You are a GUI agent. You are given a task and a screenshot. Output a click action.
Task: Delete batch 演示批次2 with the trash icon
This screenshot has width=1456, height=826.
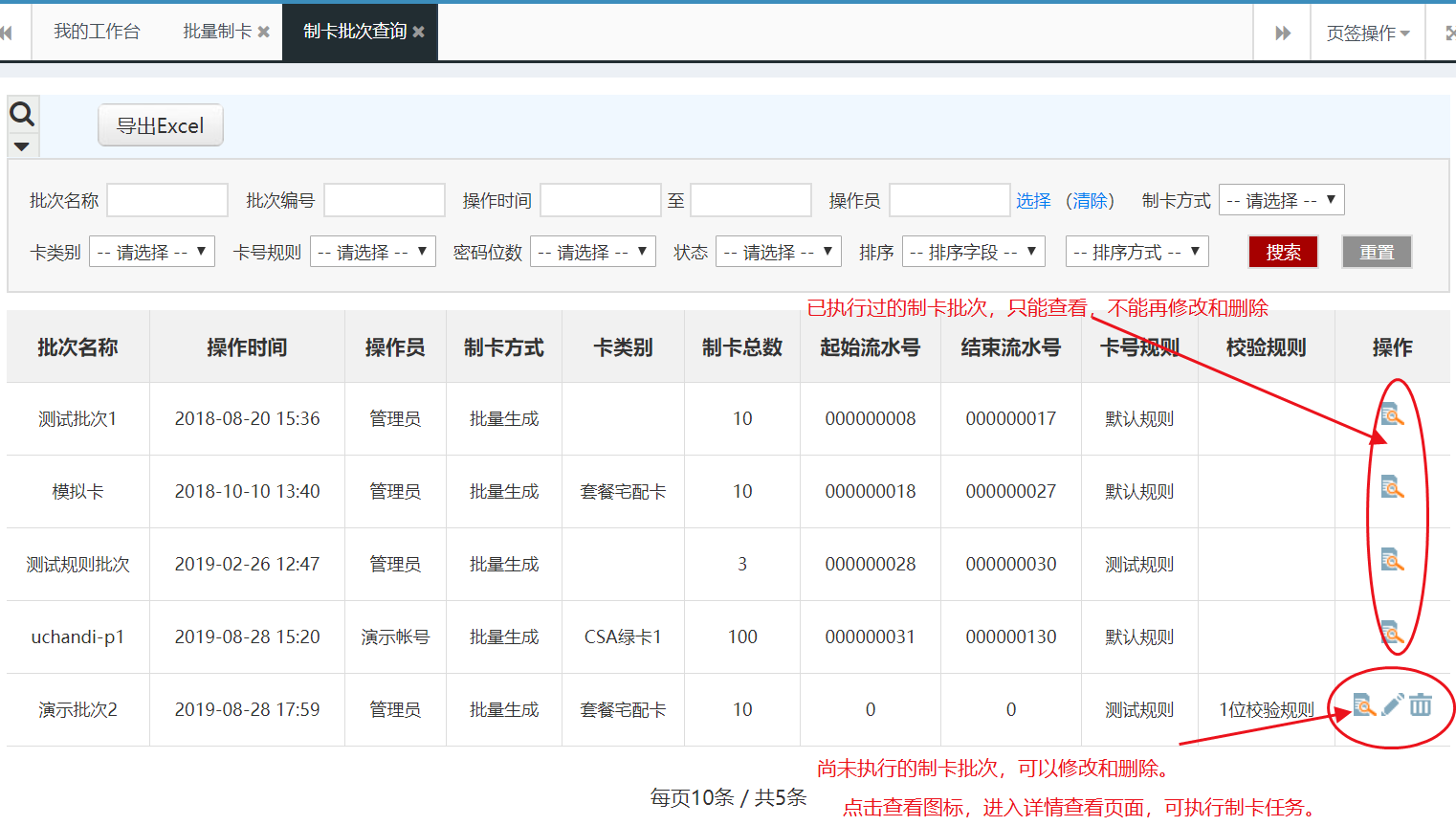(1421, 704)
